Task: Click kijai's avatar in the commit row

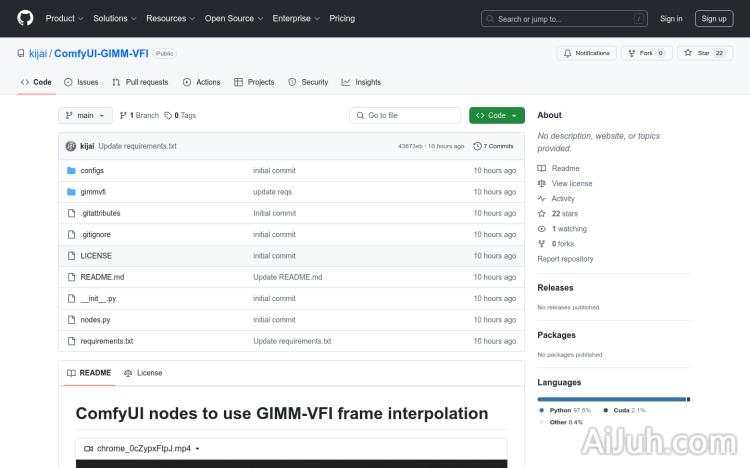Action: (71, 146)
